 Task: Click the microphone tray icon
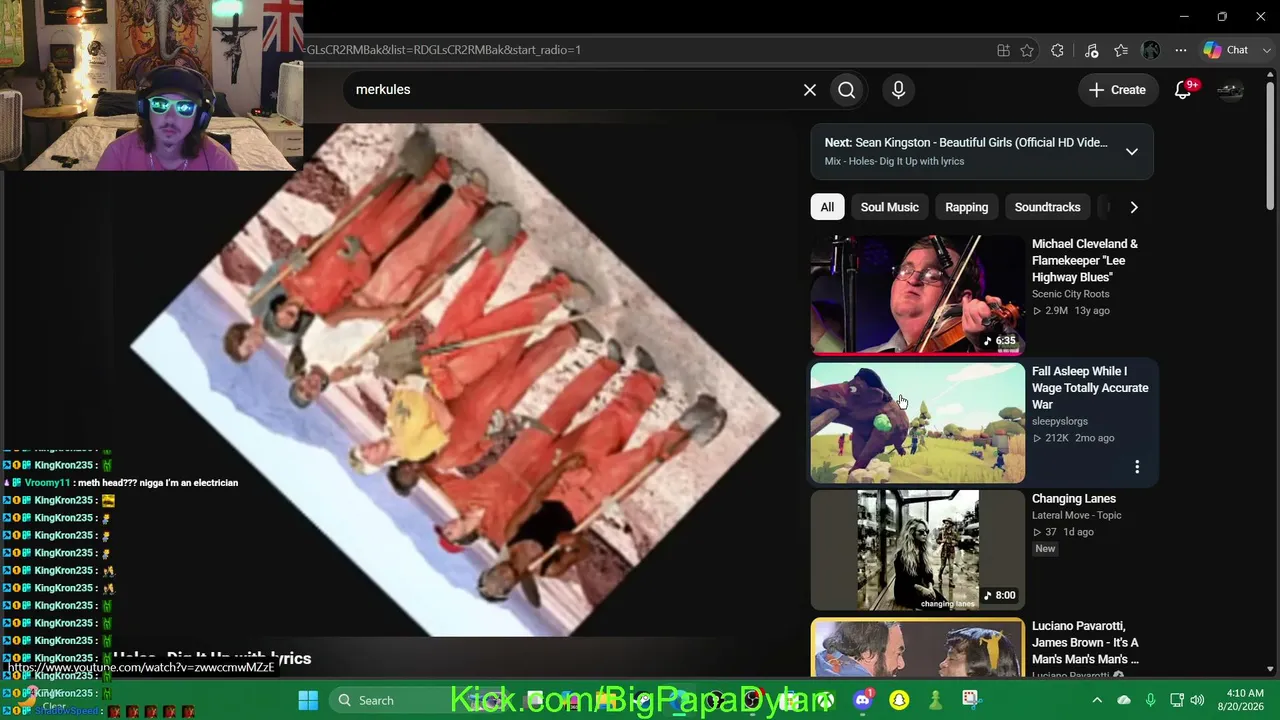tap(1150, 700)
